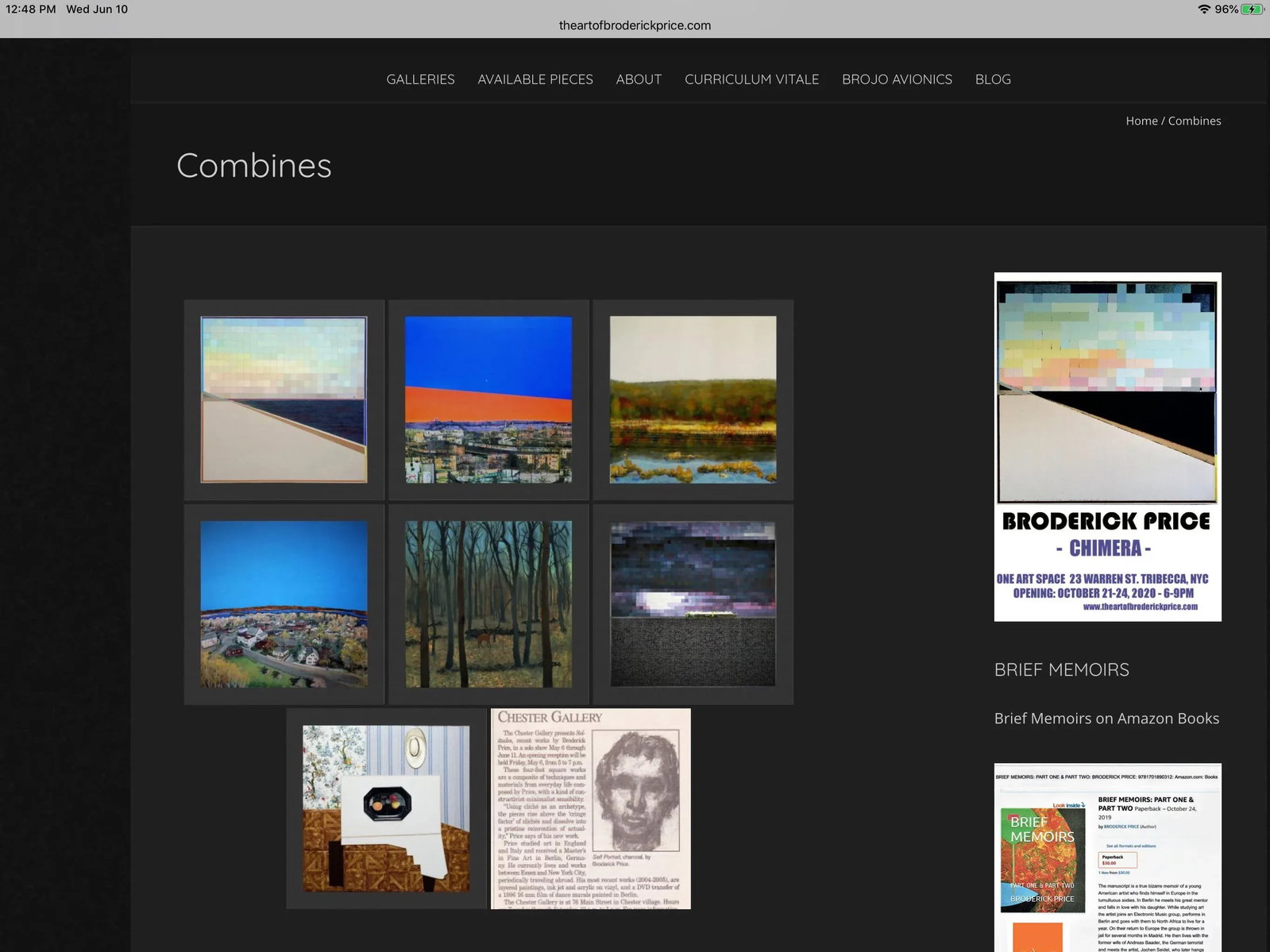Viewport: 1270px width, 952px height.
Task: Tap the 12:48 PM clock in status bar
Action: pos(31,10)
